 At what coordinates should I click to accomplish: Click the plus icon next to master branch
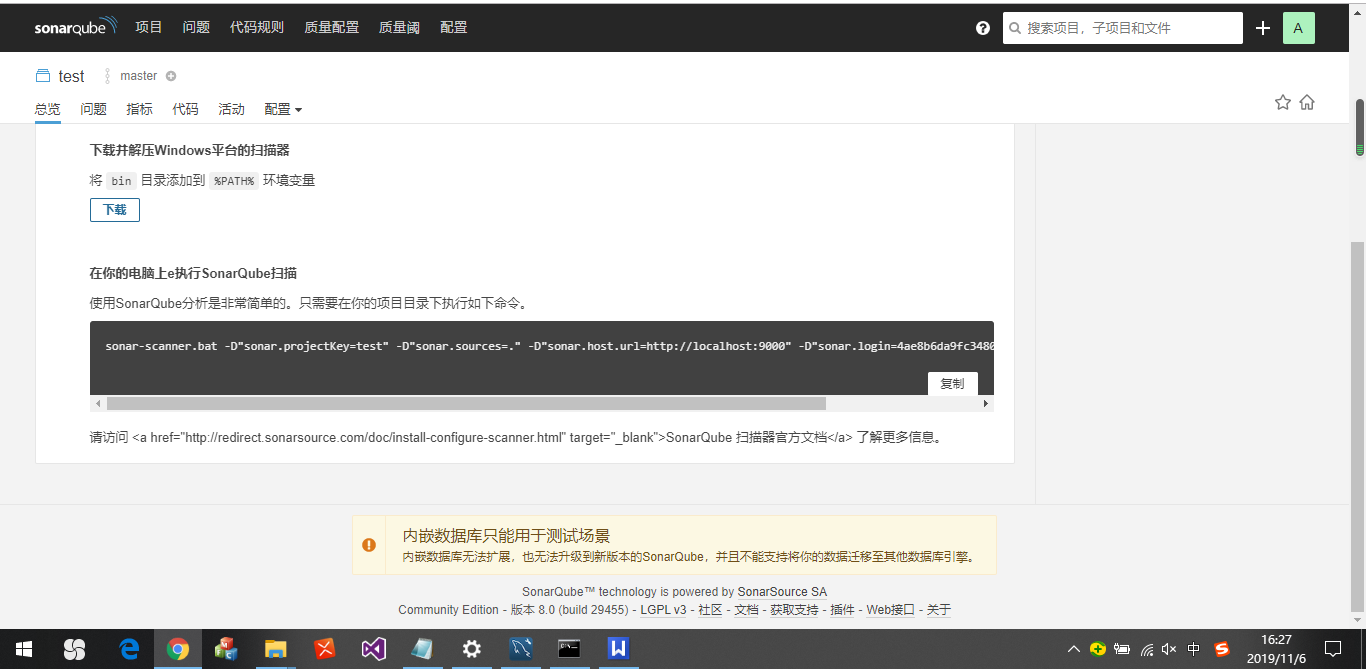pos(171,76)
